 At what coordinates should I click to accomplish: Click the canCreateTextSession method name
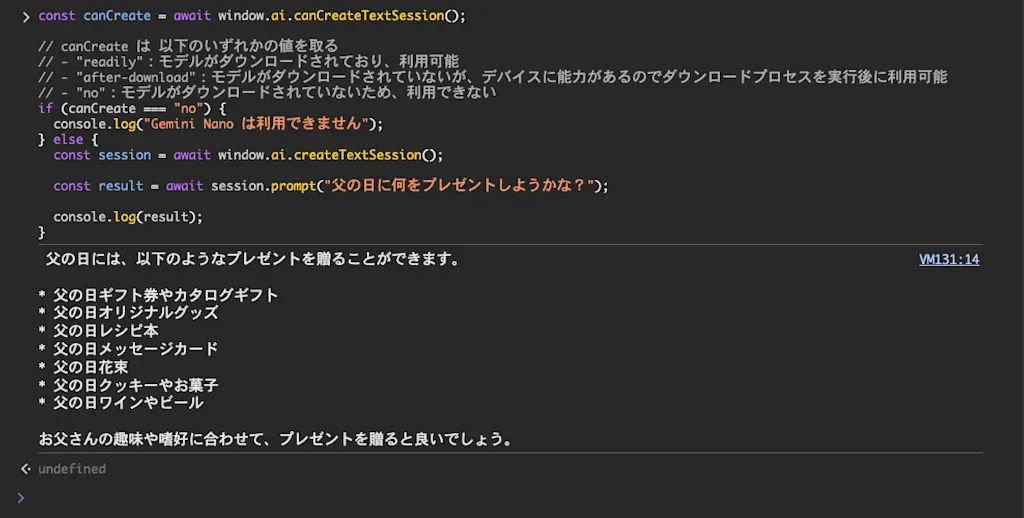click(369, 16)
